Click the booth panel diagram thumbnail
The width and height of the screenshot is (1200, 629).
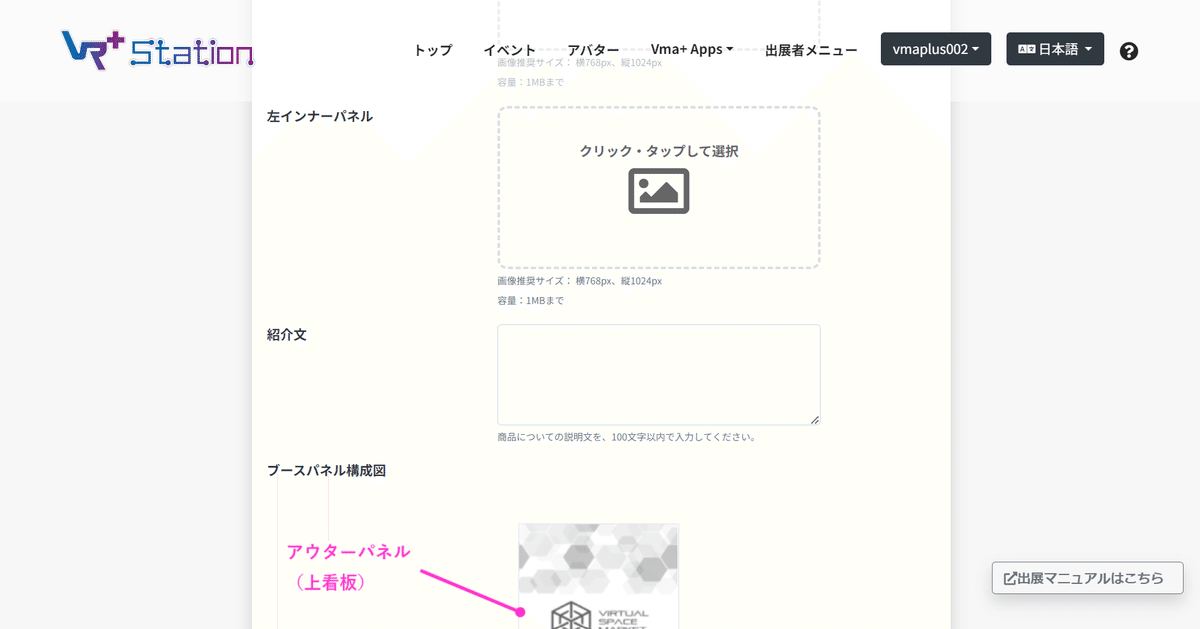[x=599, y=576]
